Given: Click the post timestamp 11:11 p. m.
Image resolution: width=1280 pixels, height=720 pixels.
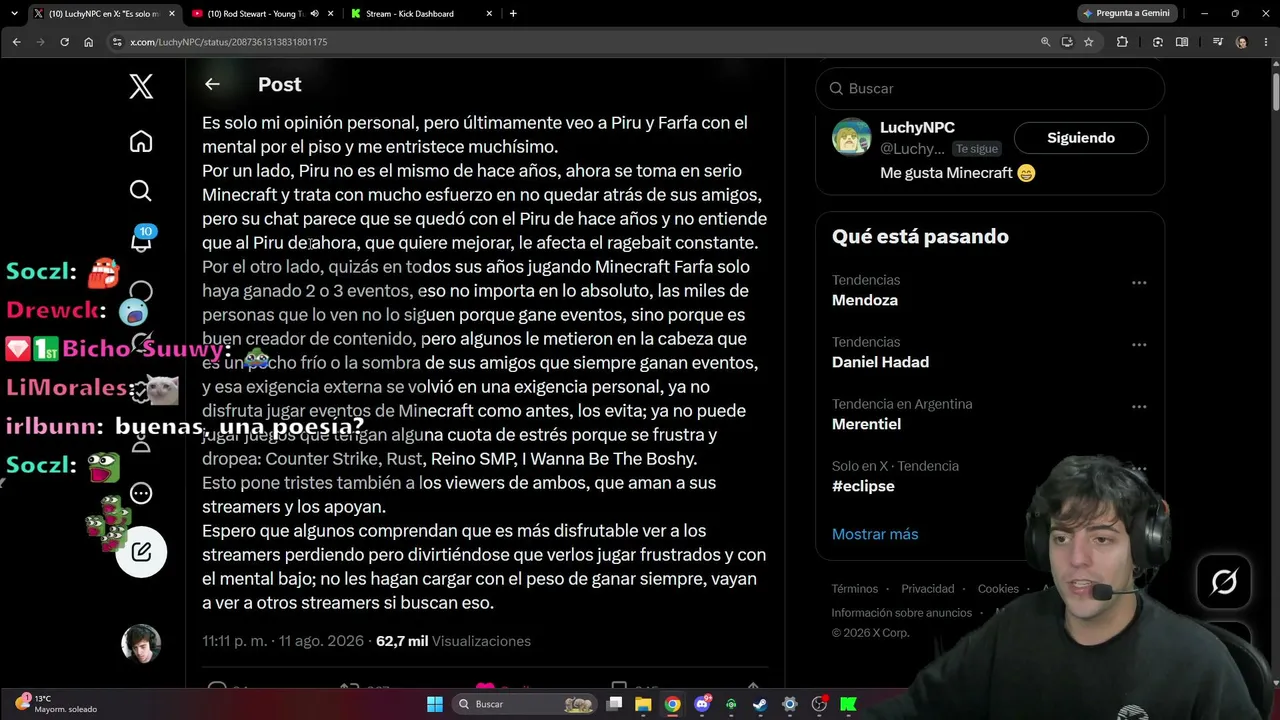Looking at the screenshot, I should tap(233, 641).
